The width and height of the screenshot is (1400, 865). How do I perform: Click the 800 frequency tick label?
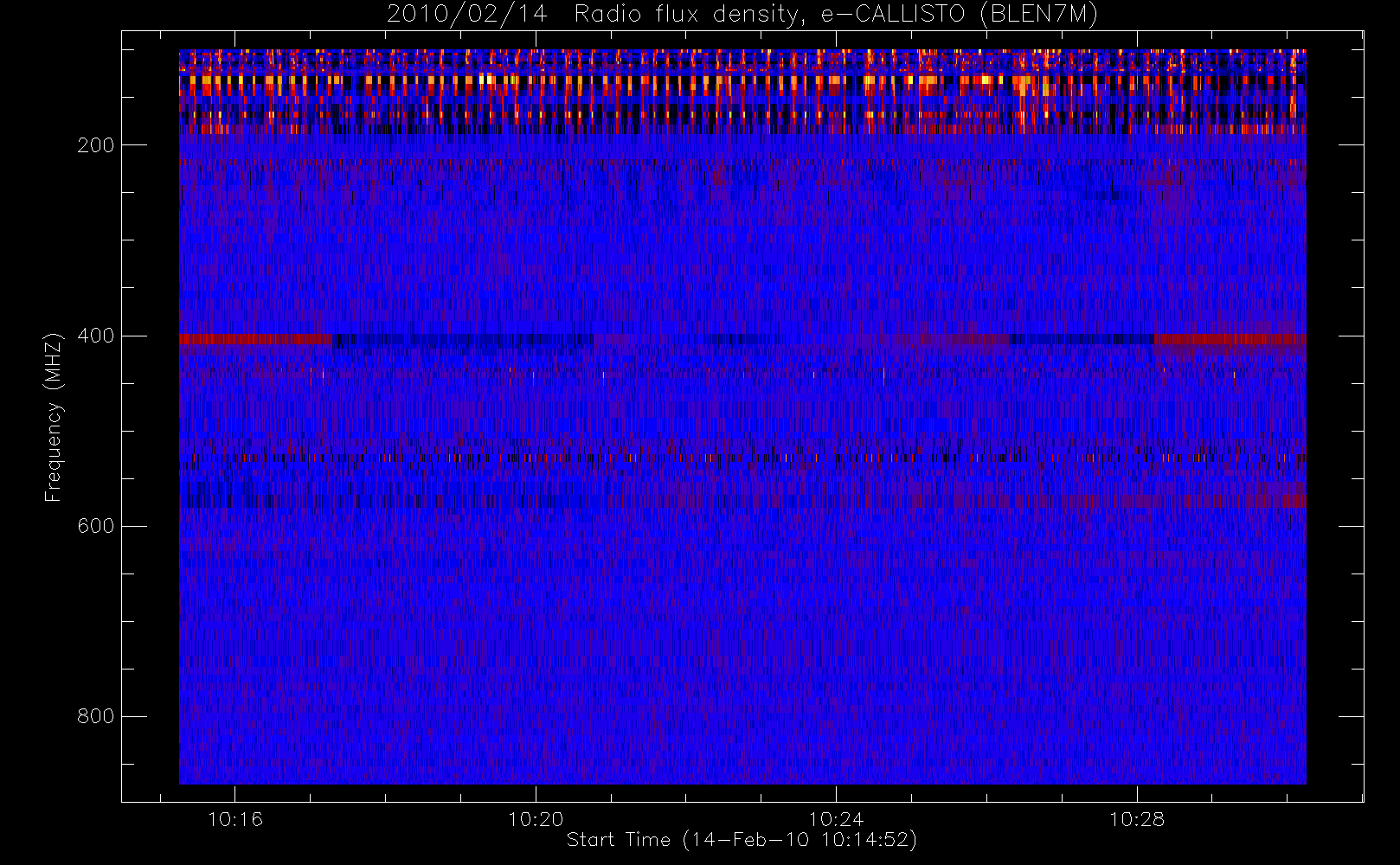95,716
